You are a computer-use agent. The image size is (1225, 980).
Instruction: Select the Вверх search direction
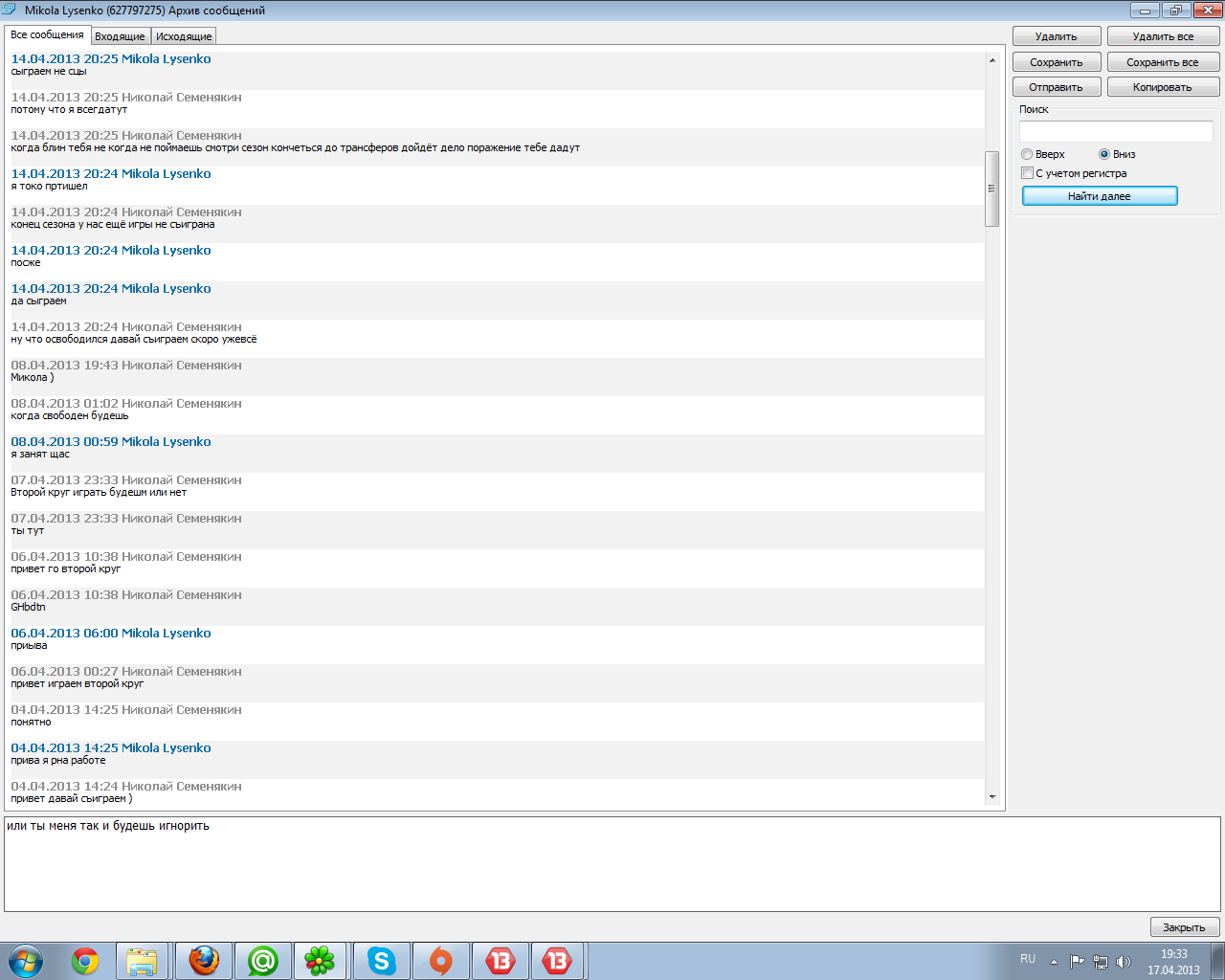[x=1027, y=154]
